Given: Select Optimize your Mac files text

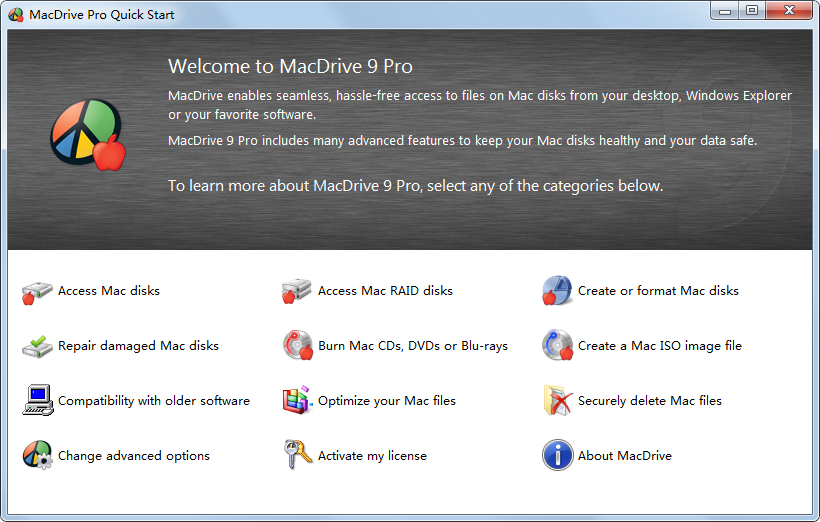Looking at the screenshot, I should click(387, 401).
